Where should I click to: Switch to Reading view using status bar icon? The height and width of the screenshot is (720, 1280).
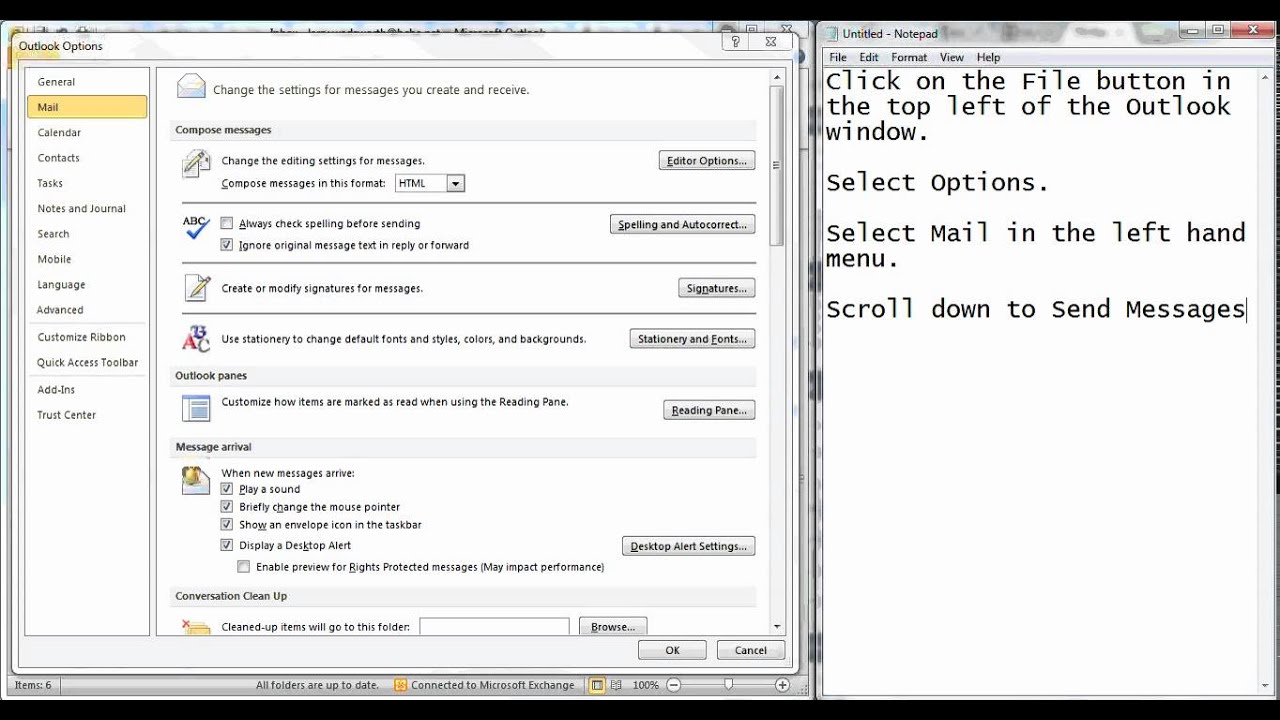pos(617,685)
